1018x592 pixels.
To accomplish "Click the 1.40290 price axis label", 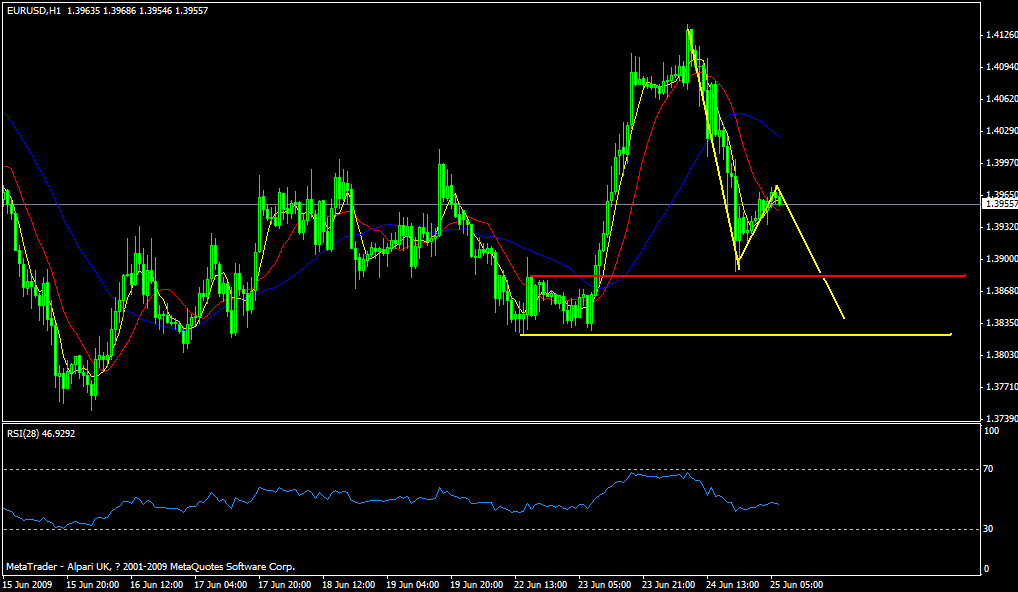I will [x=1002, y=130].
